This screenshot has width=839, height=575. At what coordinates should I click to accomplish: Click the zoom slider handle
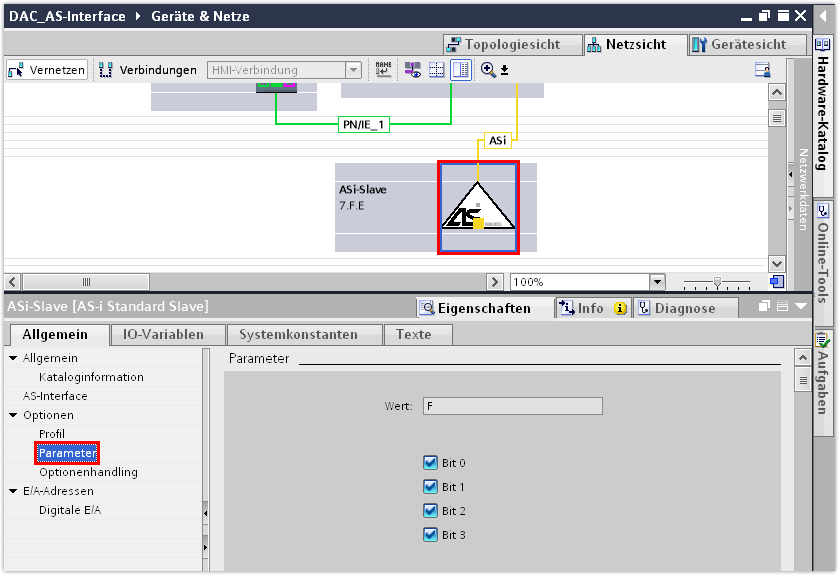717,282
